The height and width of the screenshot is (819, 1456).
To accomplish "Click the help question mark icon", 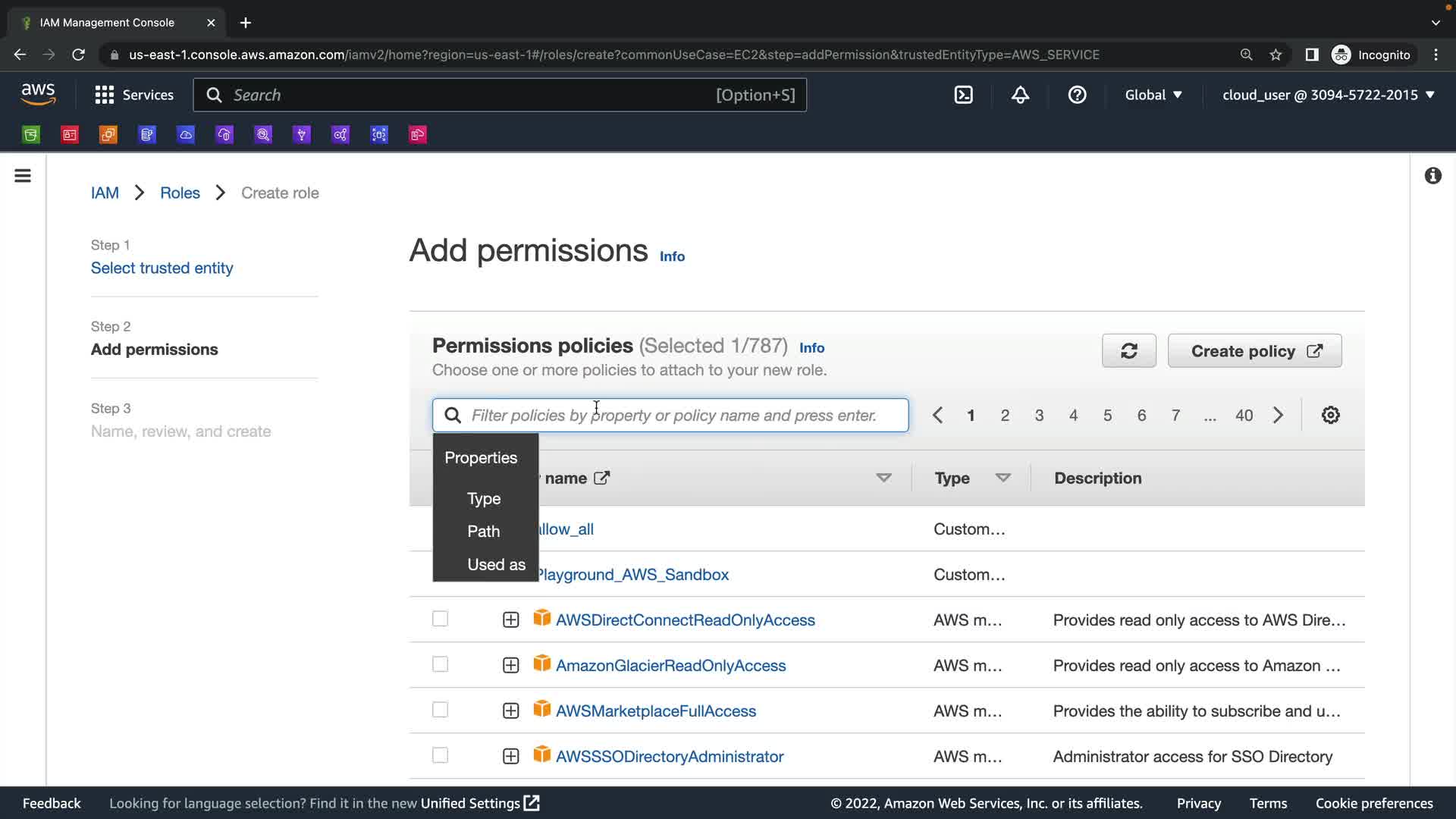I will coord(1077,95).
